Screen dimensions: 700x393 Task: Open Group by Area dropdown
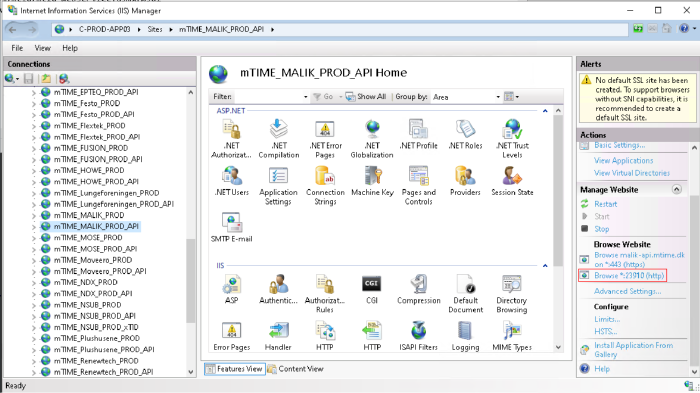click(498, 97)
